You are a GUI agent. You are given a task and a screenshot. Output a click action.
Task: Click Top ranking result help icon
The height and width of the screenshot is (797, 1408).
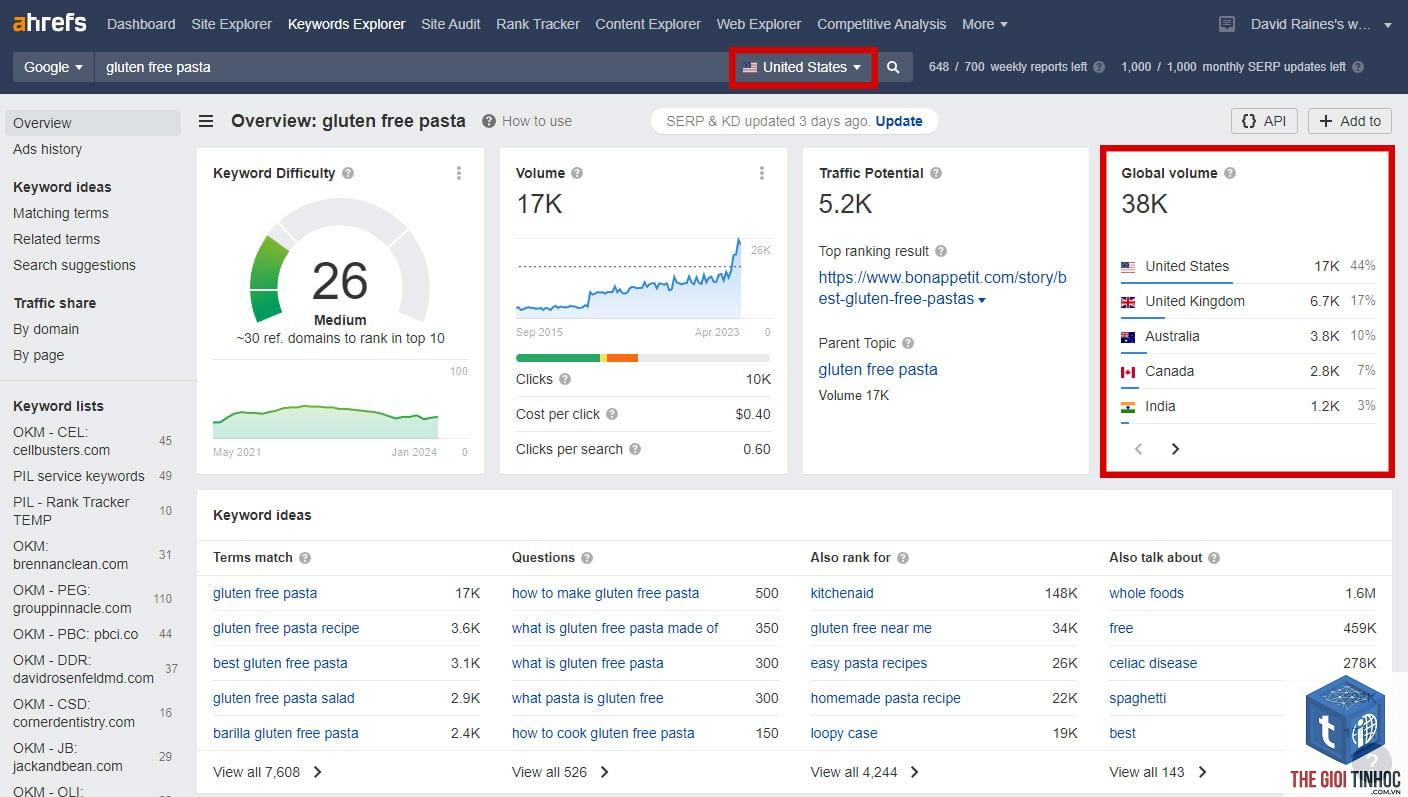point(941,251)
